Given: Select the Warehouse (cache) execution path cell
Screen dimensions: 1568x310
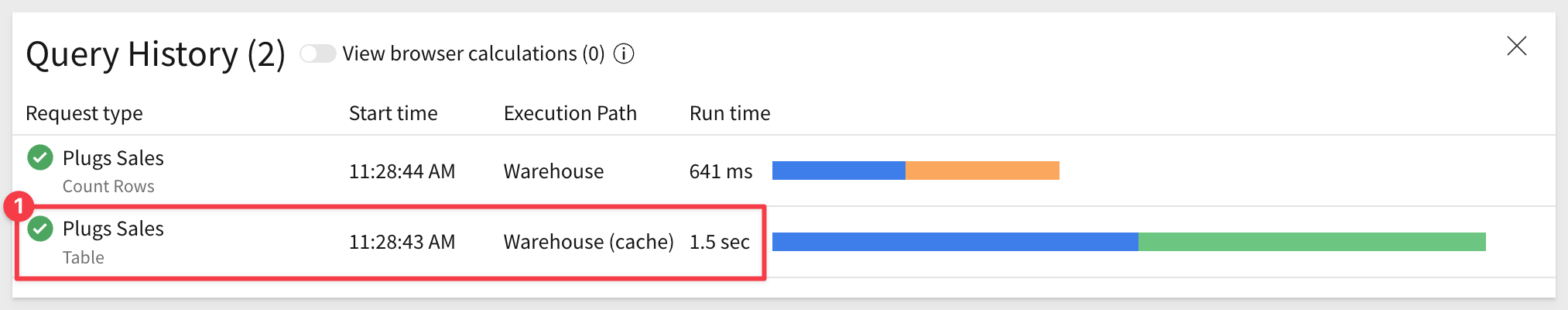Looking at the screenshot, I should coord(588,242).
